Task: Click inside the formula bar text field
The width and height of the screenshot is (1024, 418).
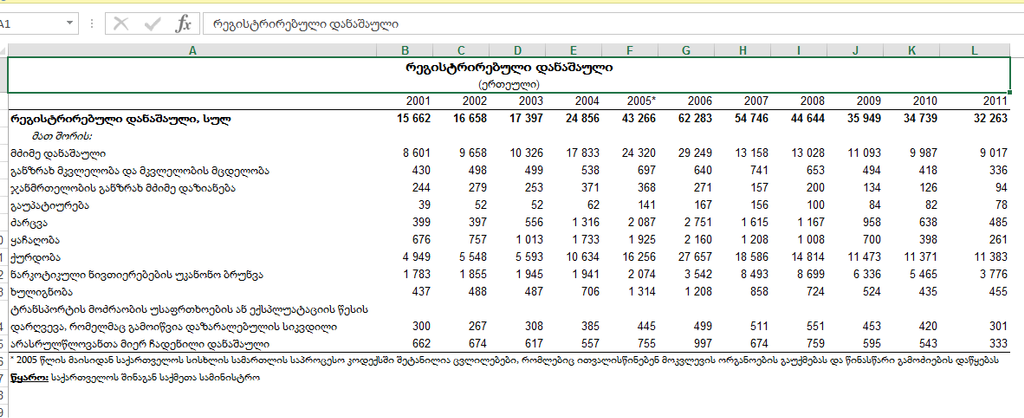Action: 613,24
